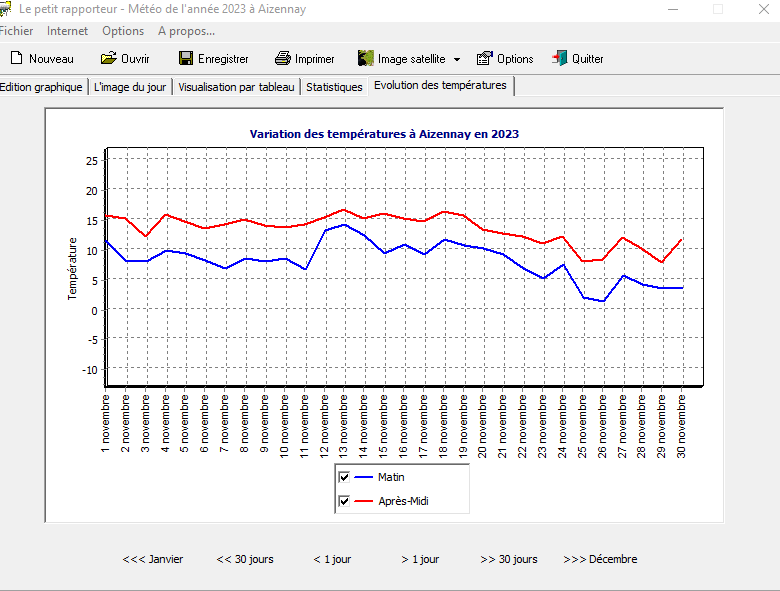This screenshot has height=591, width=780.
Task: Toggle the Matin series checkbox
Action: [344, 477]
